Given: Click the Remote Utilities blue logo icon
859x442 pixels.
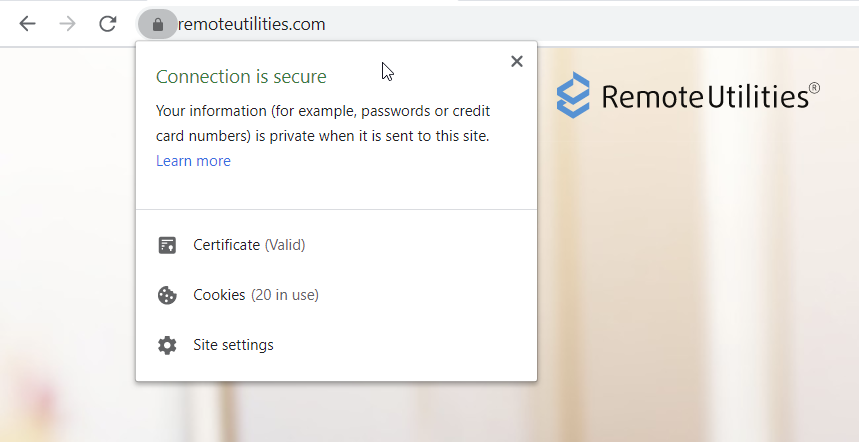Looking at the screenshot, I should tap(574, 96).
